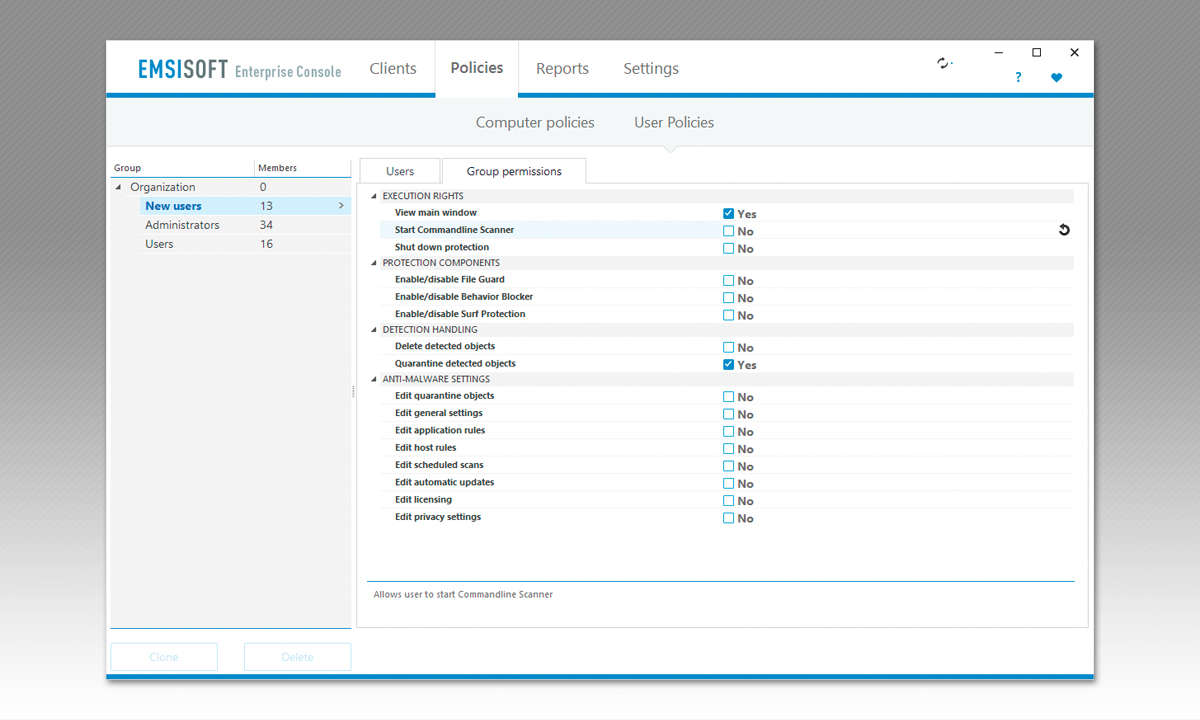Tick Edit automatic updates checkbox
1200x720 pixels.
tap(729, 483)
